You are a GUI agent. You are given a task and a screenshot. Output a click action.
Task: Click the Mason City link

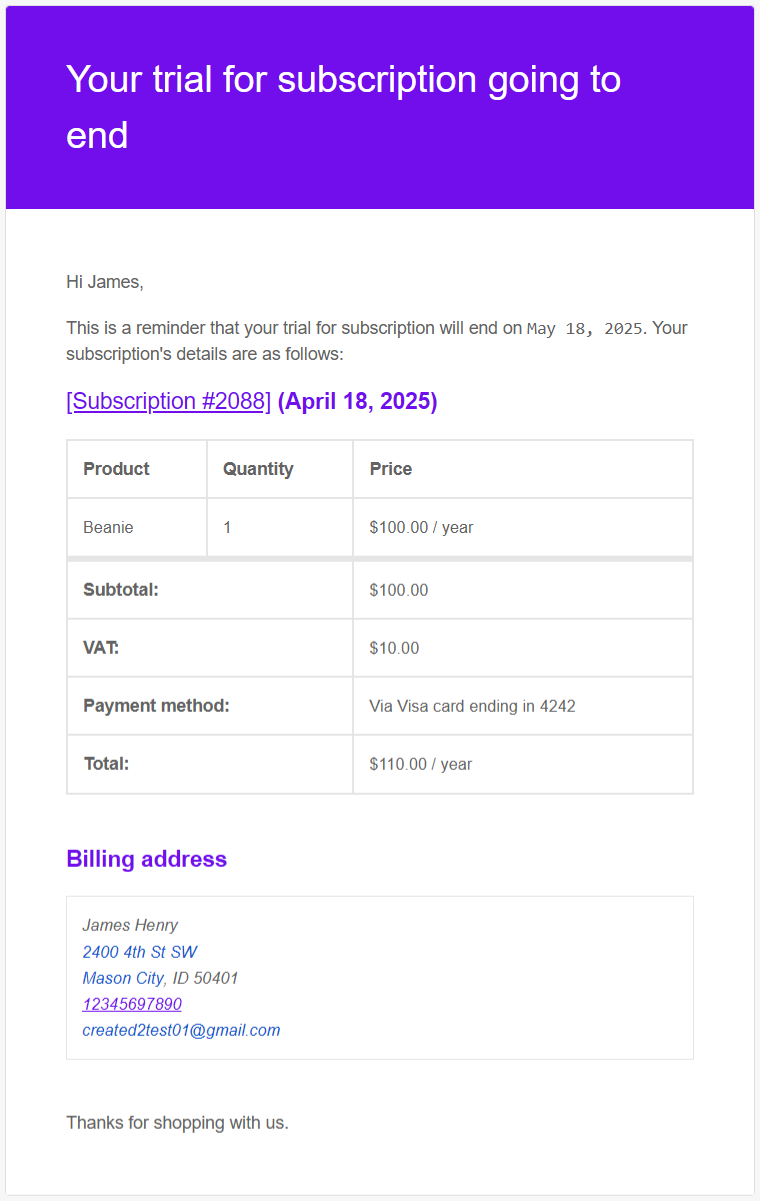(x=123, y=978)
